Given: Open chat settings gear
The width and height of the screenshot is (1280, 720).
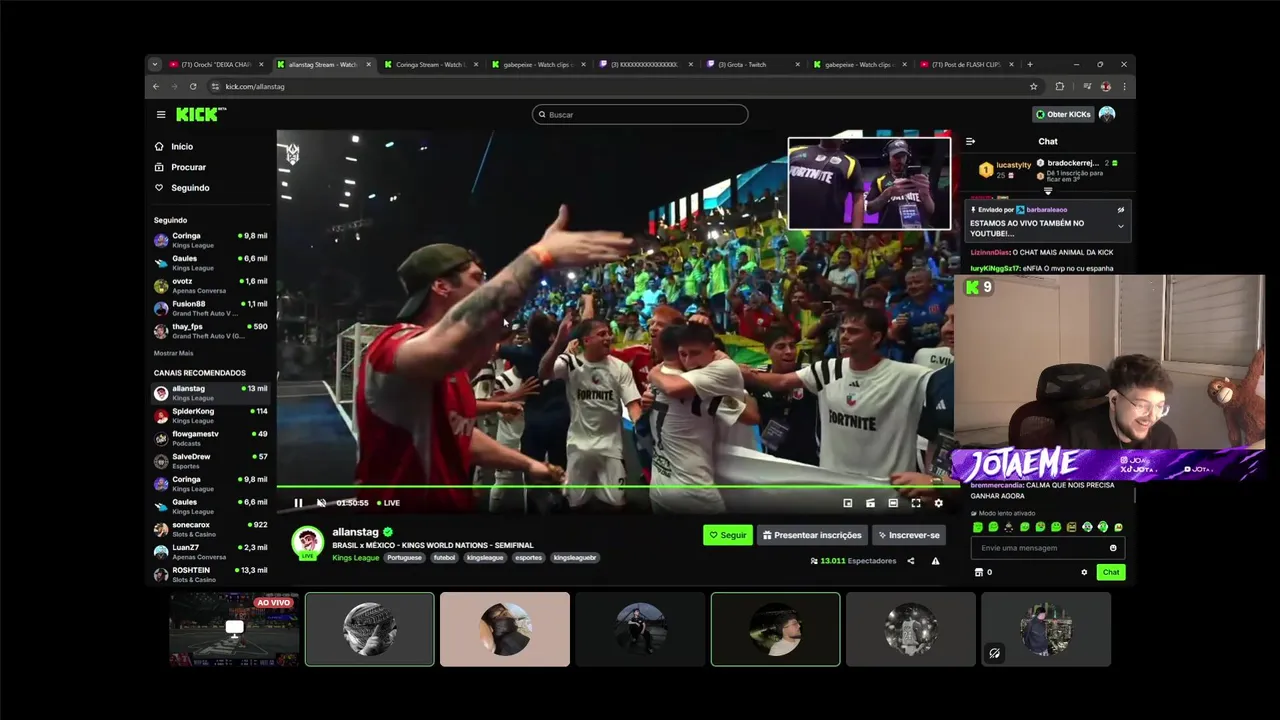Looking at the screenshot, I should click(x=1084, y=572).
